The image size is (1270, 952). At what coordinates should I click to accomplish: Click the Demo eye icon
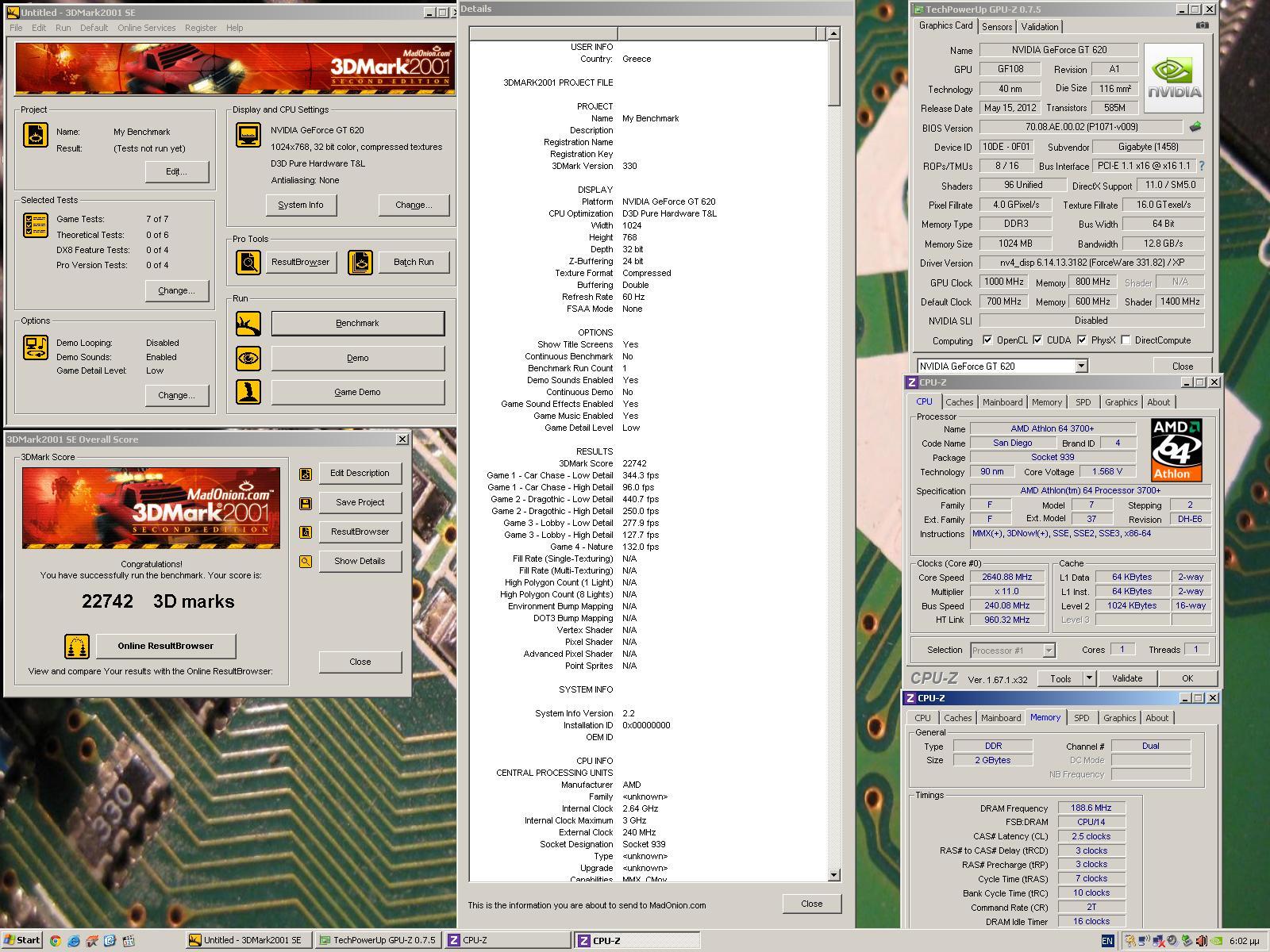248,358
